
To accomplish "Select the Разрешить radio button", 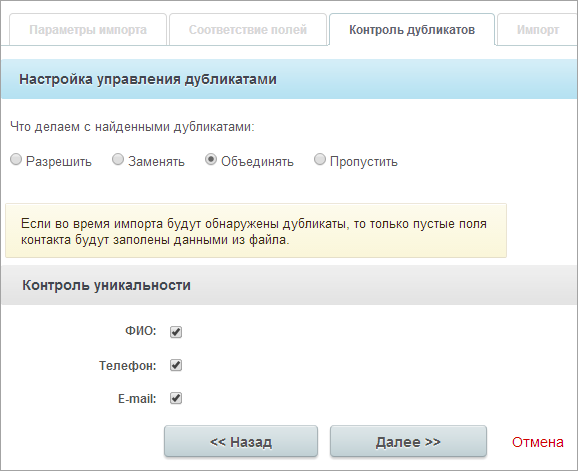I will coord(16,160).
